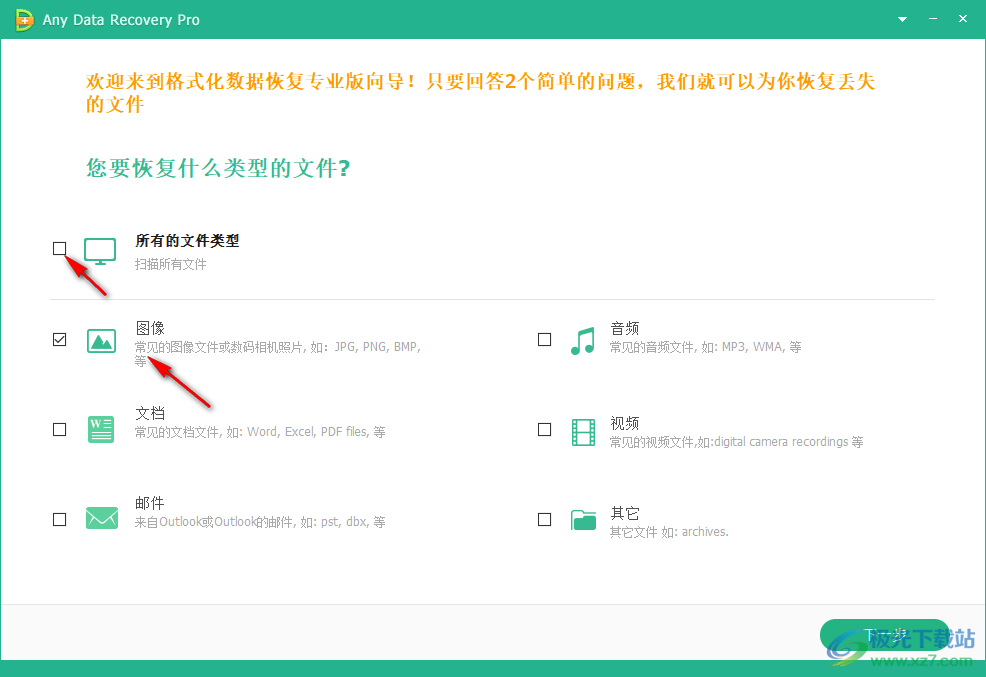Screen dimensions: 986x677
Task: Click the envelope mail icon
Action: [102, 519]
